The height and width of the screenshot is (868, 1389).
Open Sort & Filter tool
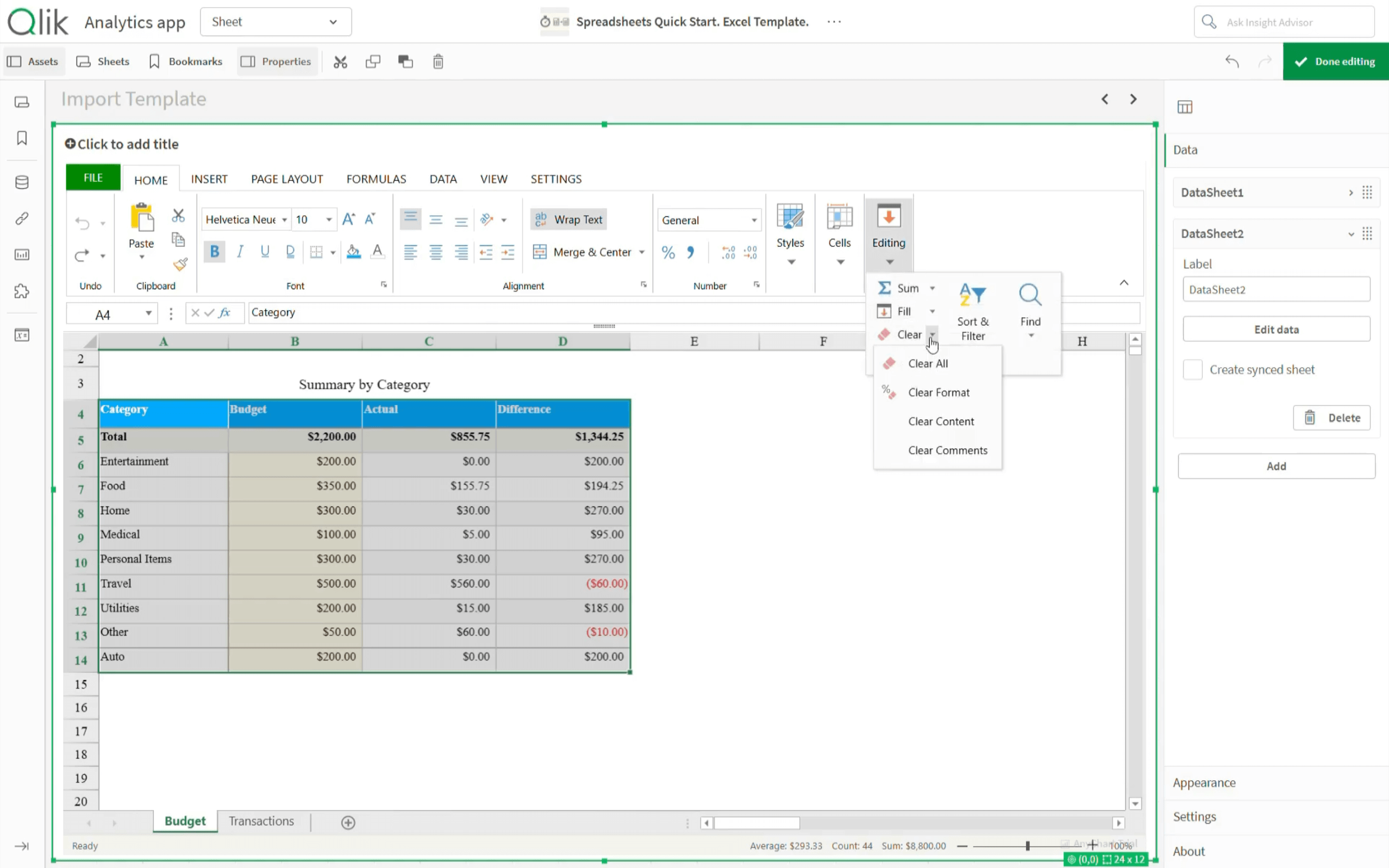[972, 311]
